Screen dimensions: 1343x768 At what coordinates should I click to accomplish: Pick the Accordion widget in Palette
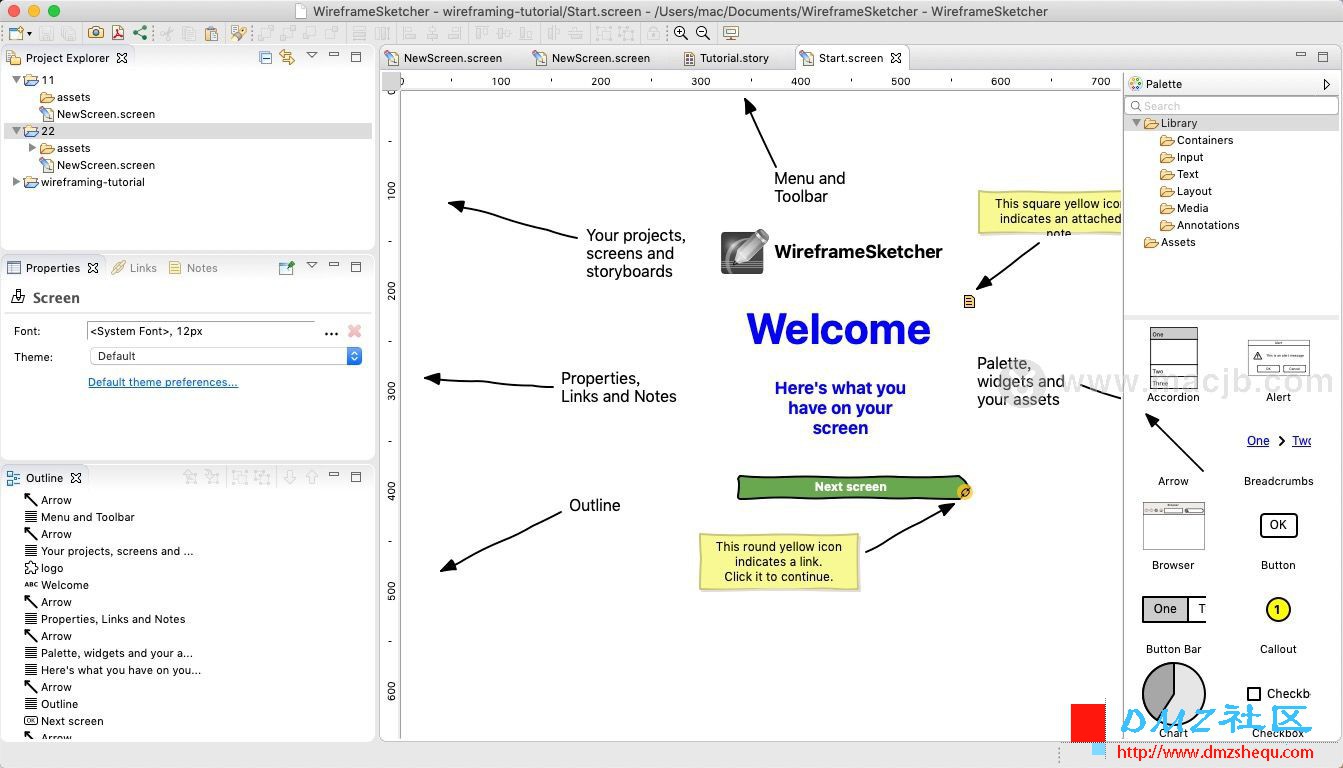click(x=1173, y=365)
